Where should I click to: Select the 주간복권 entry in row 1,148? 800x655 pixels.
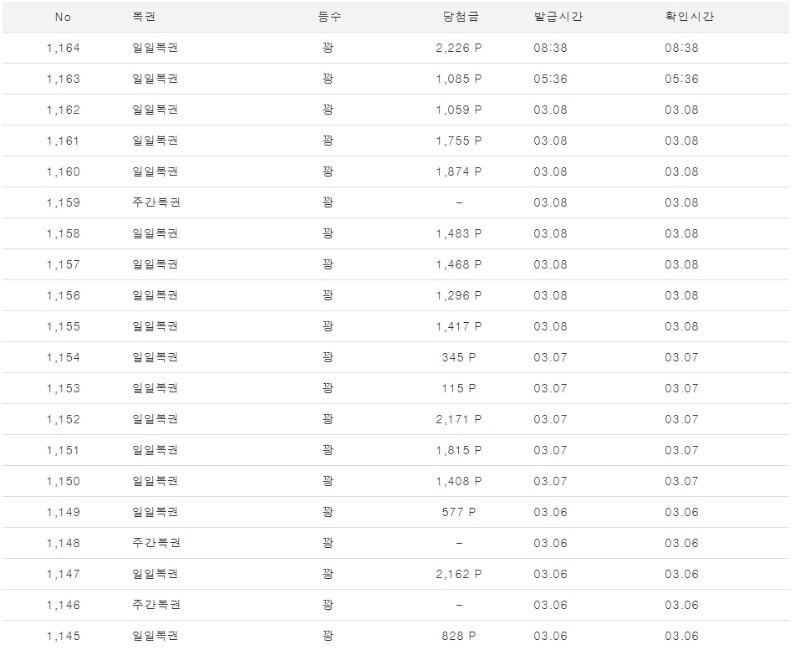pyautogui.click(x=155, y=544)
